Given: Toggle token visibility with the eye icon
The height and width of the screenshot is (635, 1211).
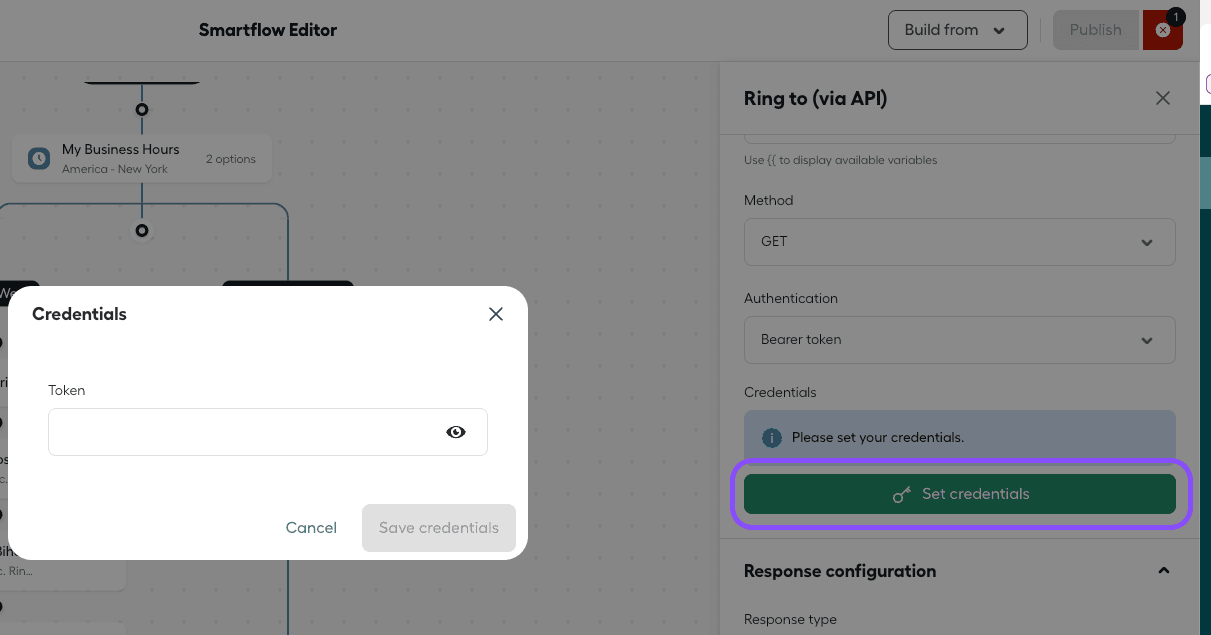Looking at the screenshot, I should coord(456,431).
